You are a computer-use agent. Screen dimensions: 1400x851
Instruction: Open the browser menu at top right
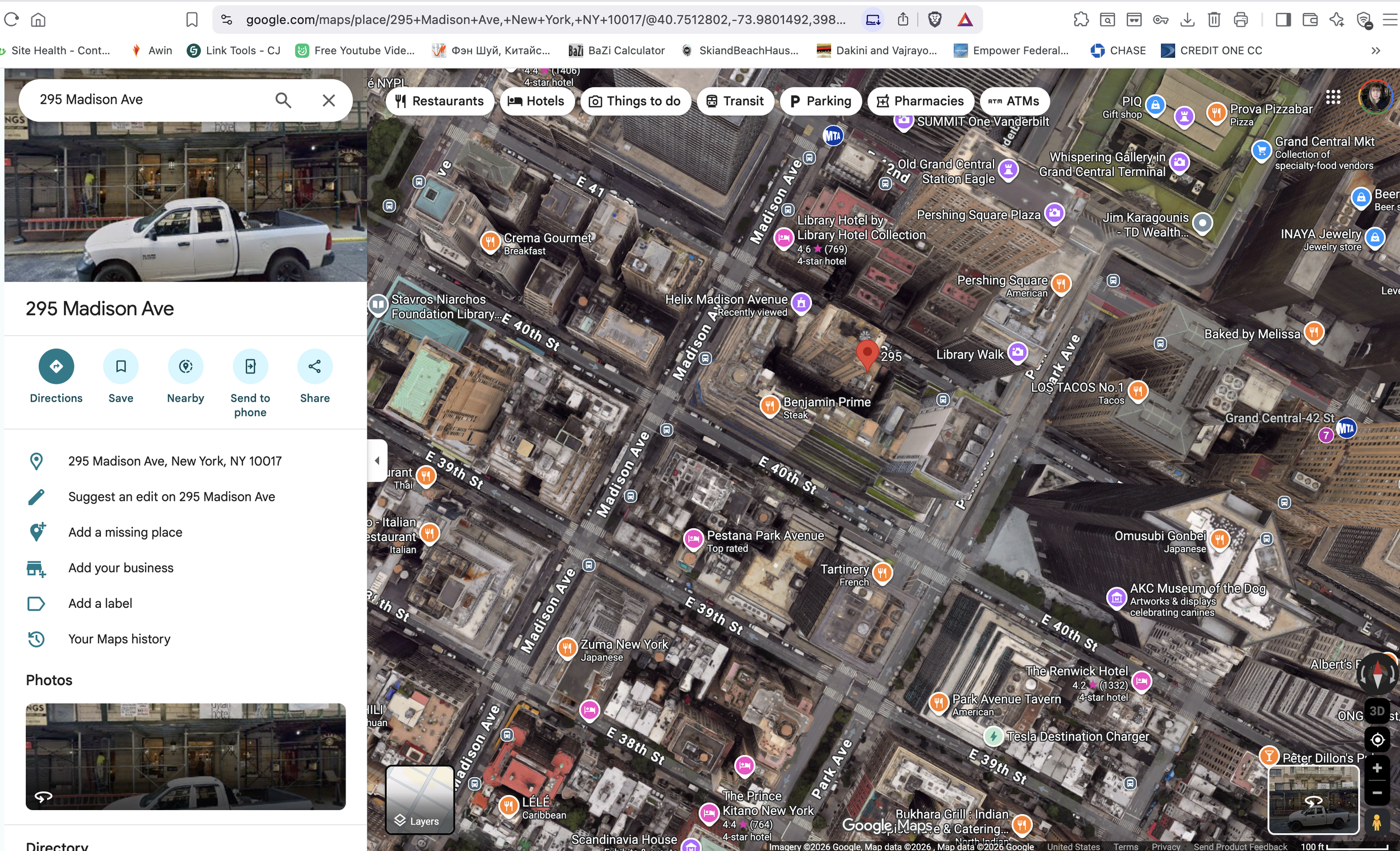pyautogui.click(x=1390, y=18)
